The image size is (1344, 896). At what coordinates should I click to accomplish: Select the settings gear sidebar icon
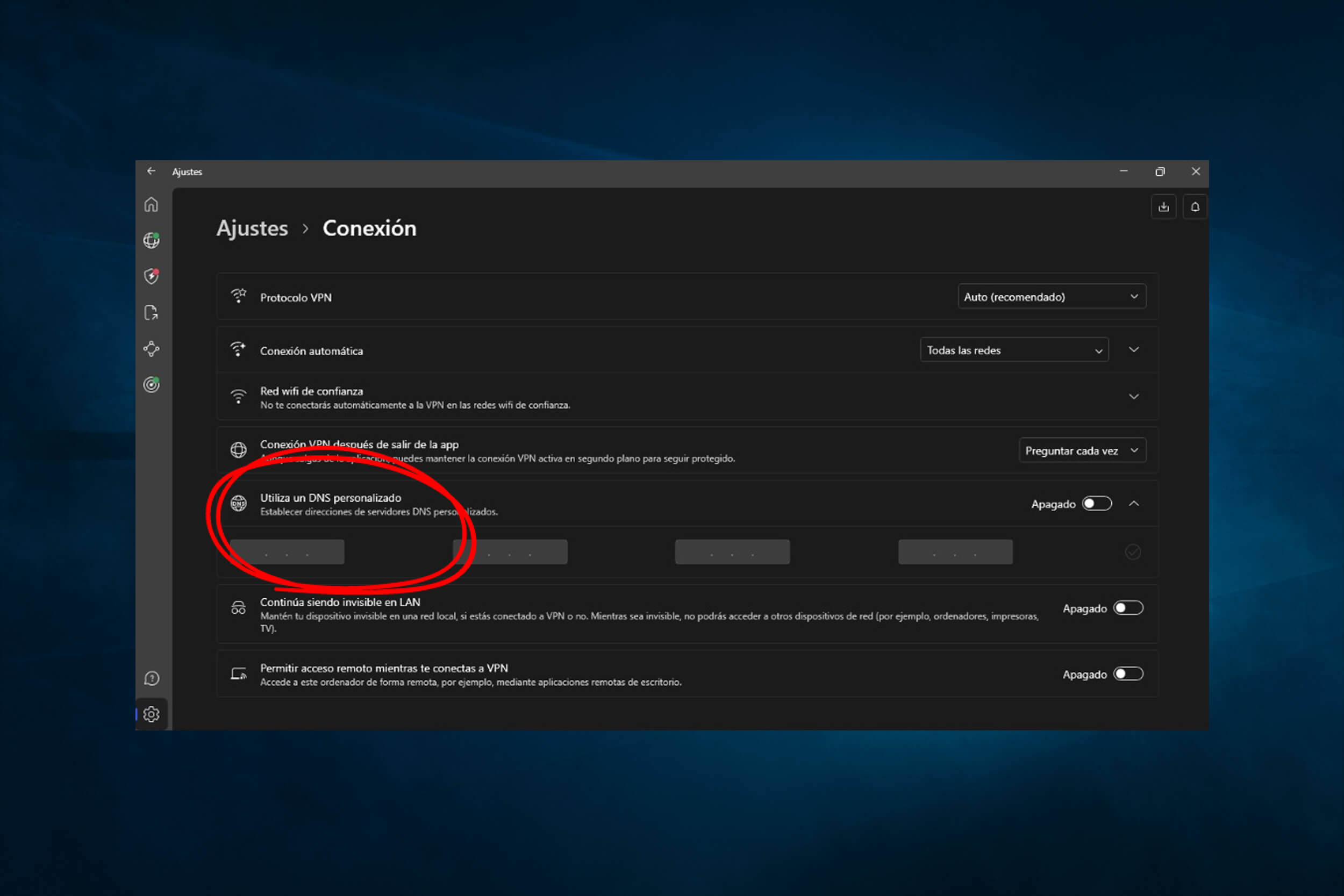coord(152,714)
